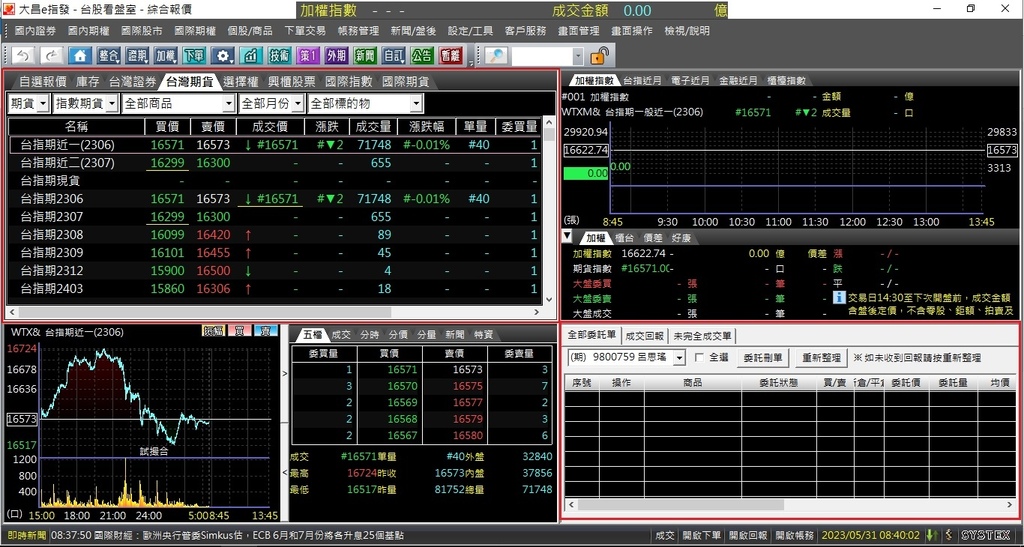Click the redo arrow toolbar icon
1024x547 pixels.
[52, 55]
